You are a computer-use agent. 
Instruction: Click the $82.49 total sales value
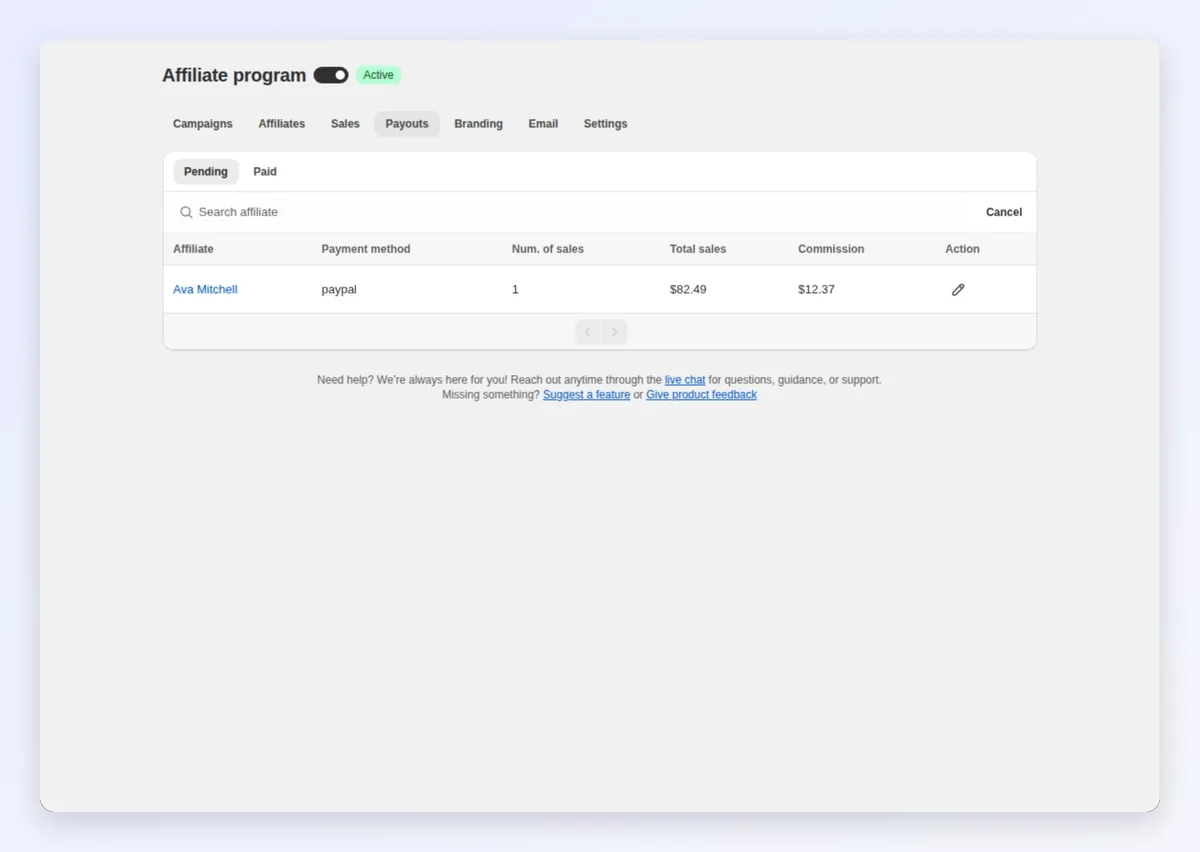[x=688, y=289]
